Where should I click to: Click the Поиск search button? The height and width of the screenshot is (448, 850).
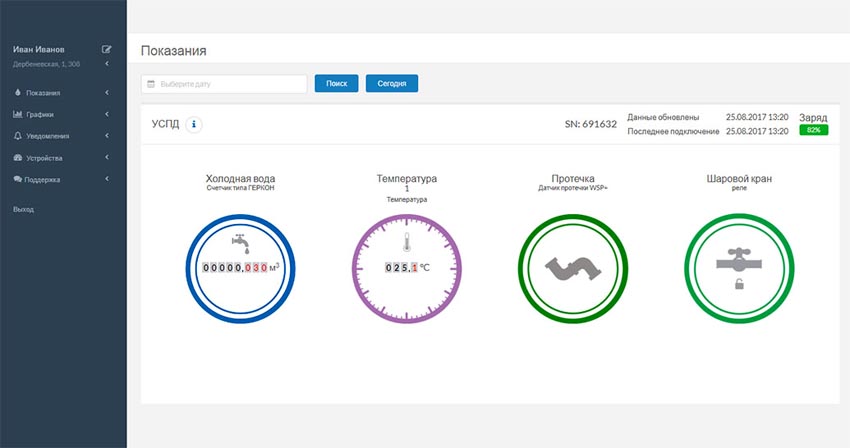coord(336,84)
